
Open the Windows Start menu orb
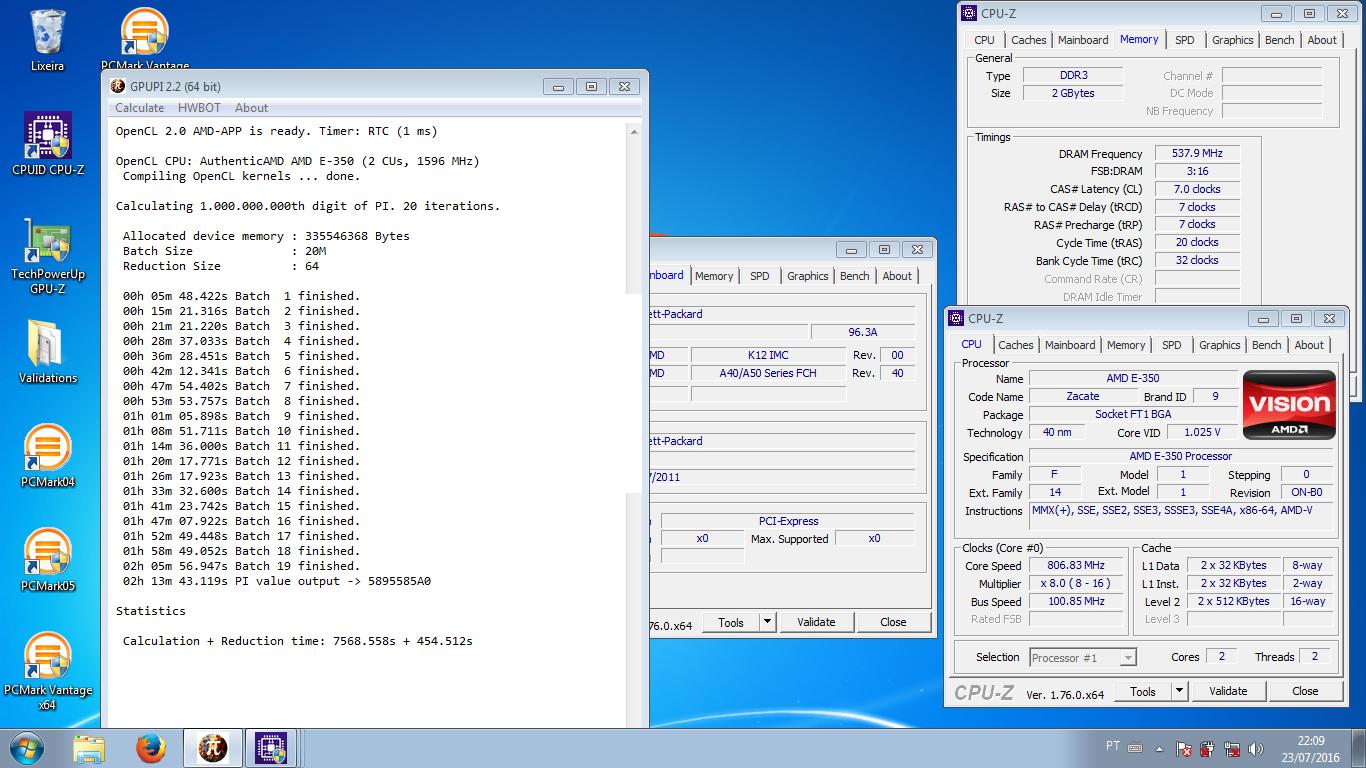click(26, 748)
